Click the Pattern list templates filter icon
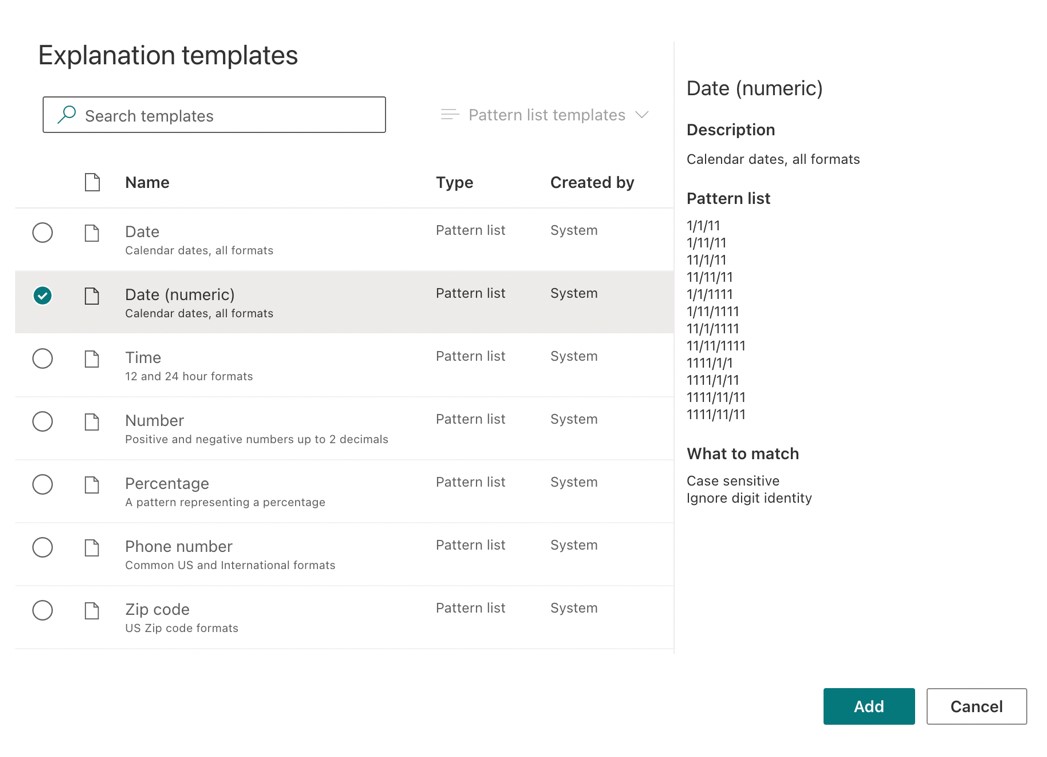This screenshot has width=1047, height=757. 448,114
